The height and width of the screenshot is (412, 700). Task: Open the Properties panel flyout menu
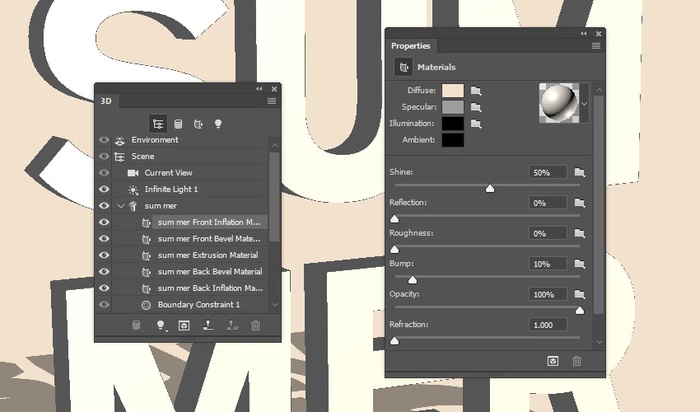tap(596, 46)
